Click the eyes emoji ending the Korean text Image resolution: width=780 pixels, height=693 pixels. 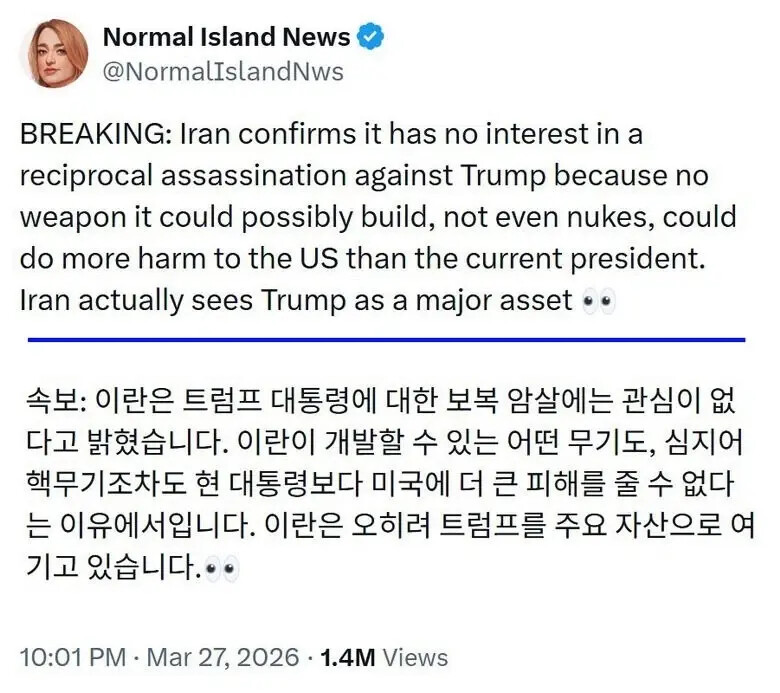[221, 570]
